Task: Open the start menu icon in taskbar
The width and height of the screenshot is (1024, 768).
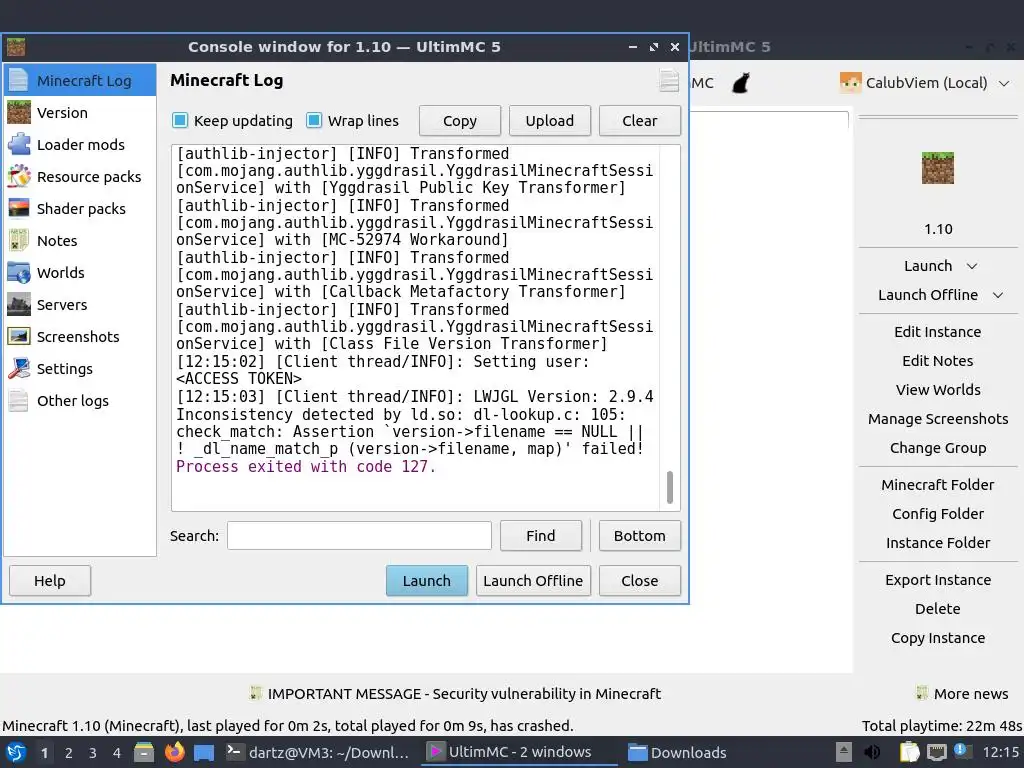Action: coord(16,752)
